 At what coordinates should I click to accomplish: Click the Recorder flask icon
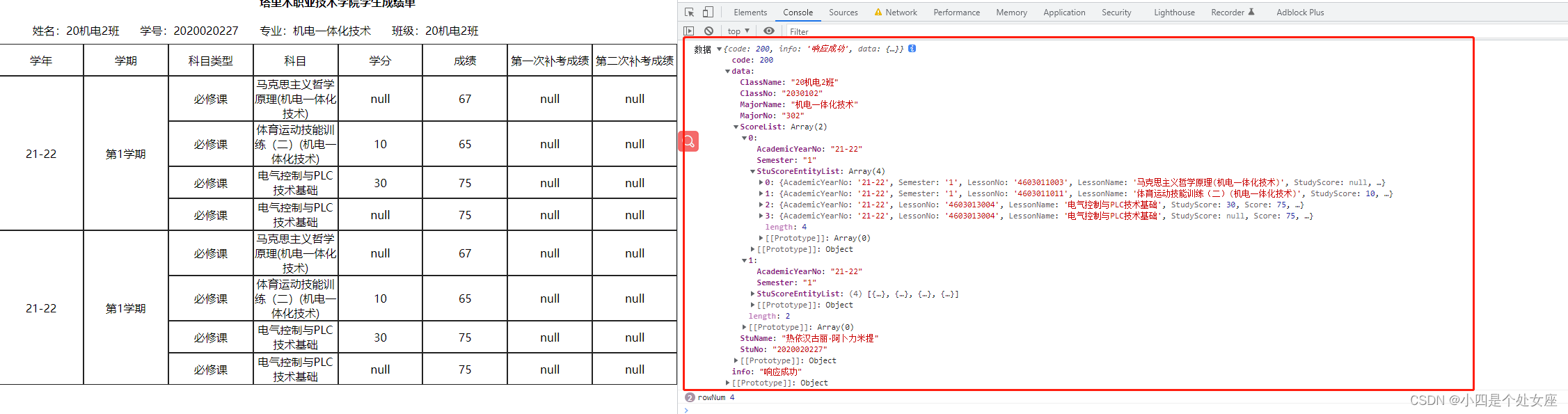[x=1251, y=12]
